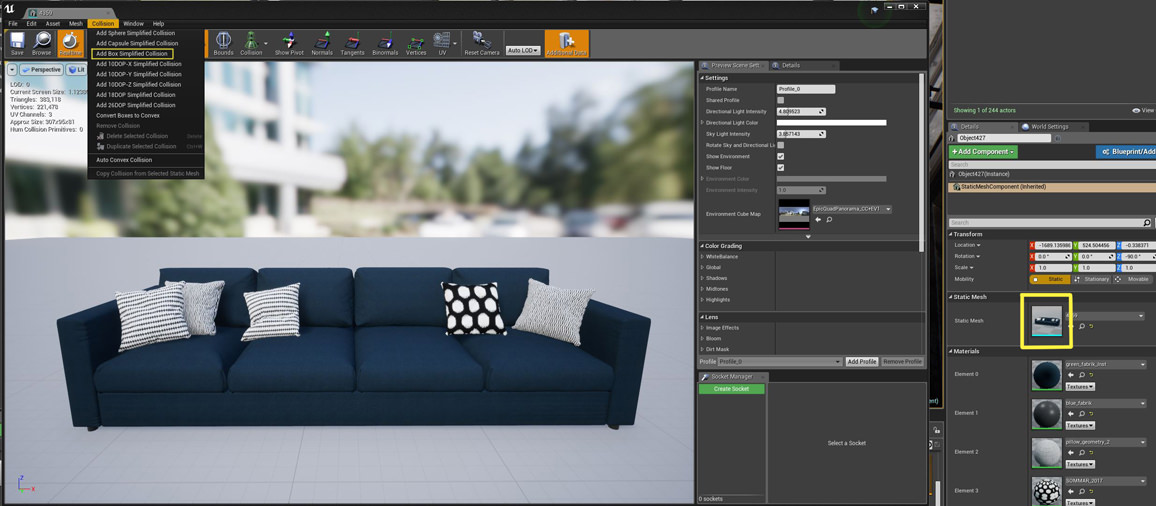Reset Element 2 material yellow arrow
1156x506 pixels.
click(x=1091, y=453)
